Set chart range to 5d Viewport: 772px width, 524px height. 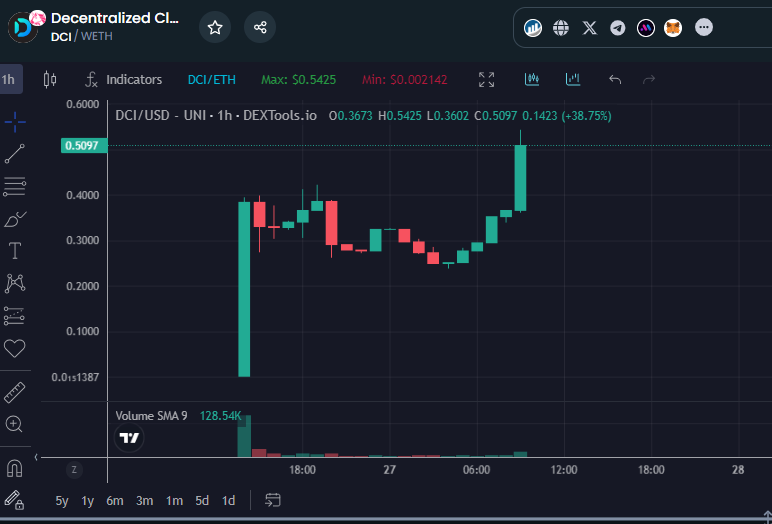coord(202,501)
